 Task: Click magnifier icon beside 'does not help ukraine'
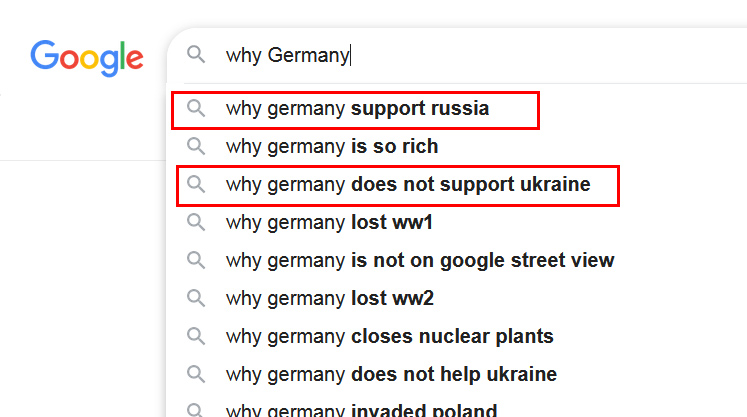pos(196,374)
